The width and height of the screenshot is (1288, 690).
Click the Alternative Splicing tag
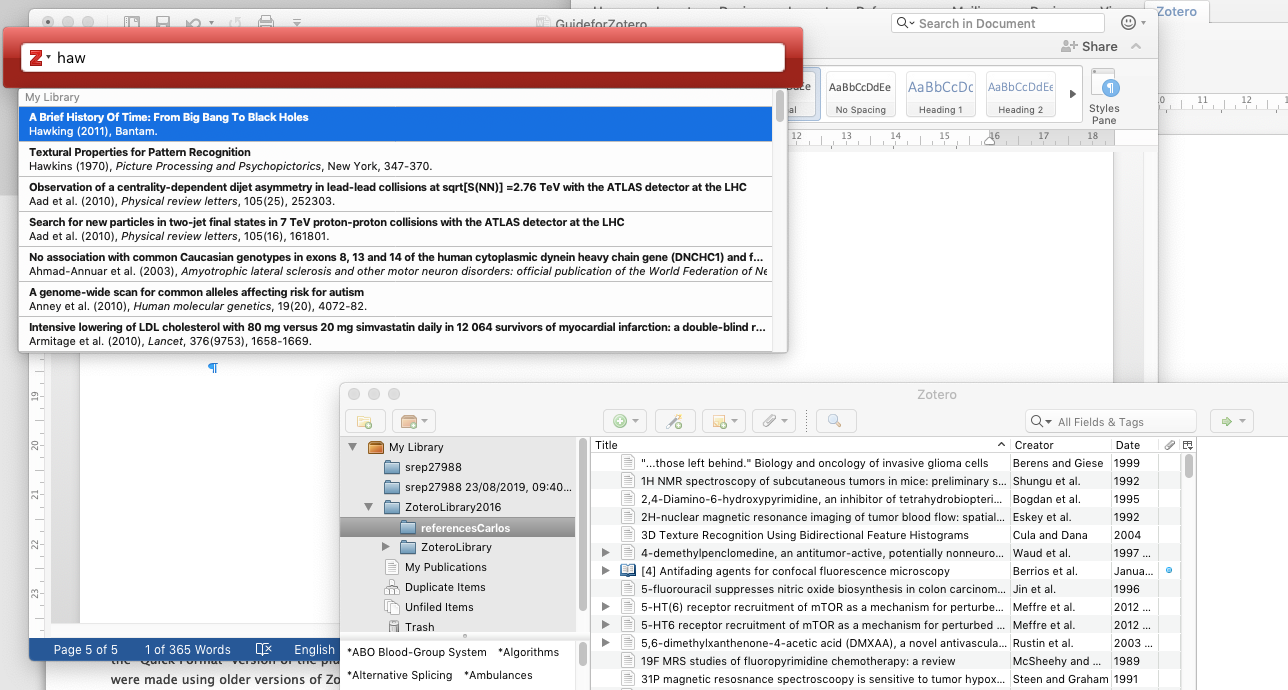[x=400, y=675]
